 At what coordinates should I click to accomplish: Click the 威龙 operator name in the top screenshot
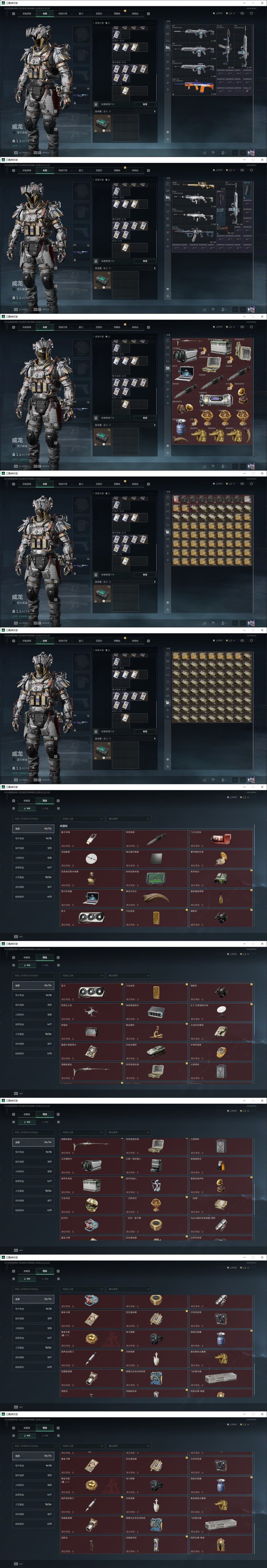coord(17,127)
